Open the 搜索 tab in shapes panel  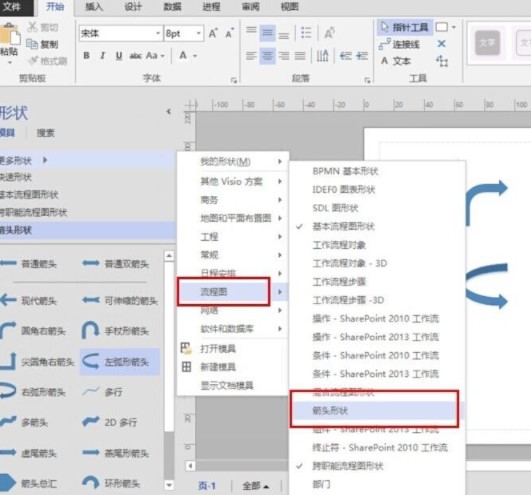point(45,133)
